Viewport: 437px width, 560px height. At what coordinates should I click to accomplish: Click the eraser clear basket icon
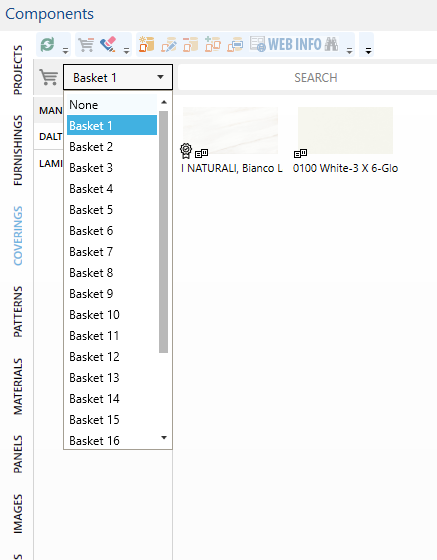point(108,44)
